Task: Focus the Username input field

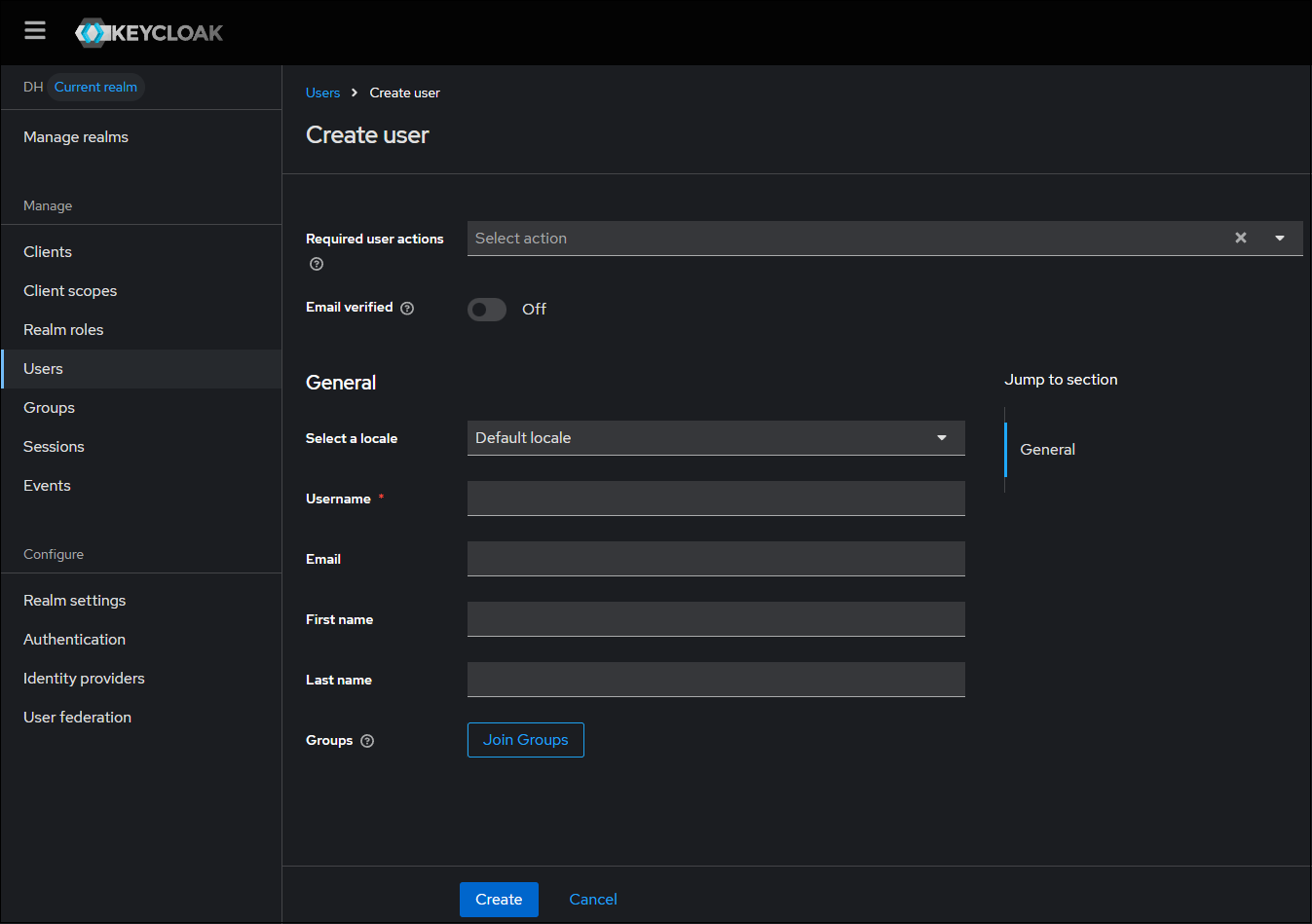Action: pyautogui.click(x=716, y=499)
